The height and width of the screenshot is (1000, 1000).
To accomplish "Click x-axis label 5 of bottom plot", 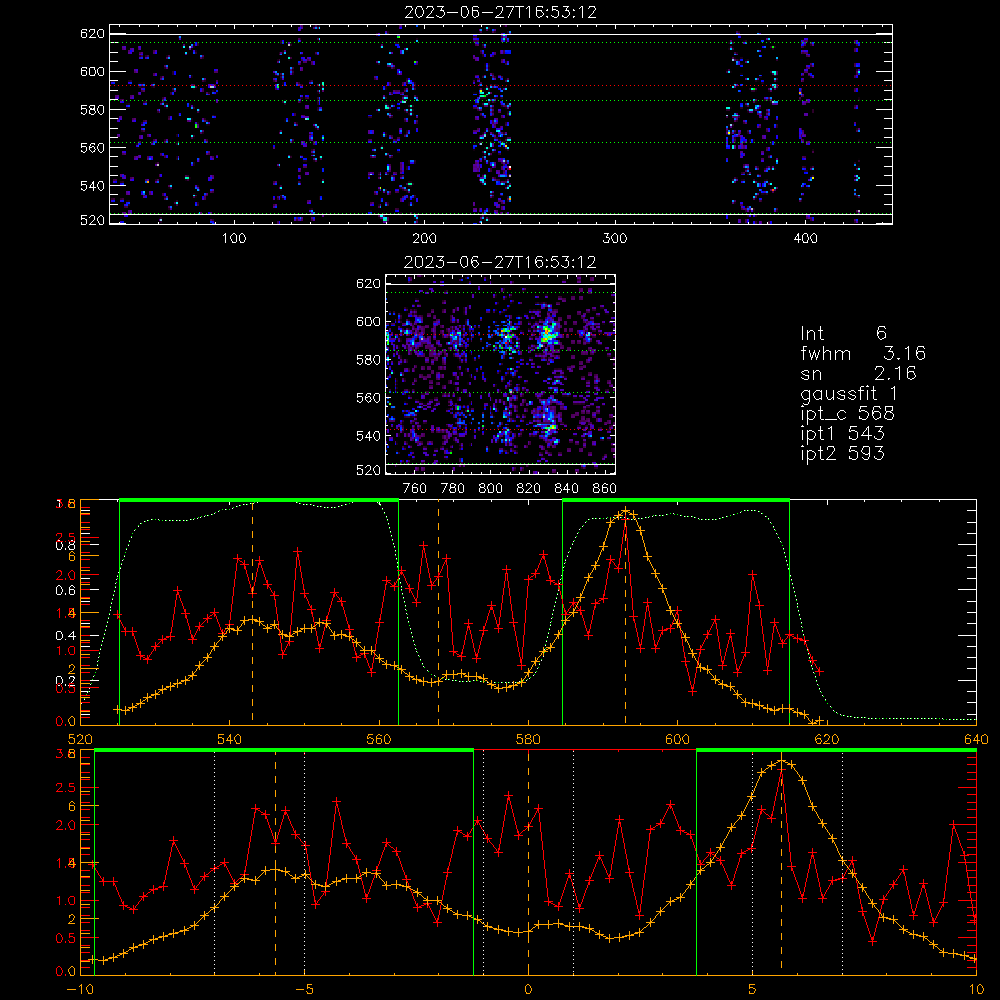I will tap(752, 989).
